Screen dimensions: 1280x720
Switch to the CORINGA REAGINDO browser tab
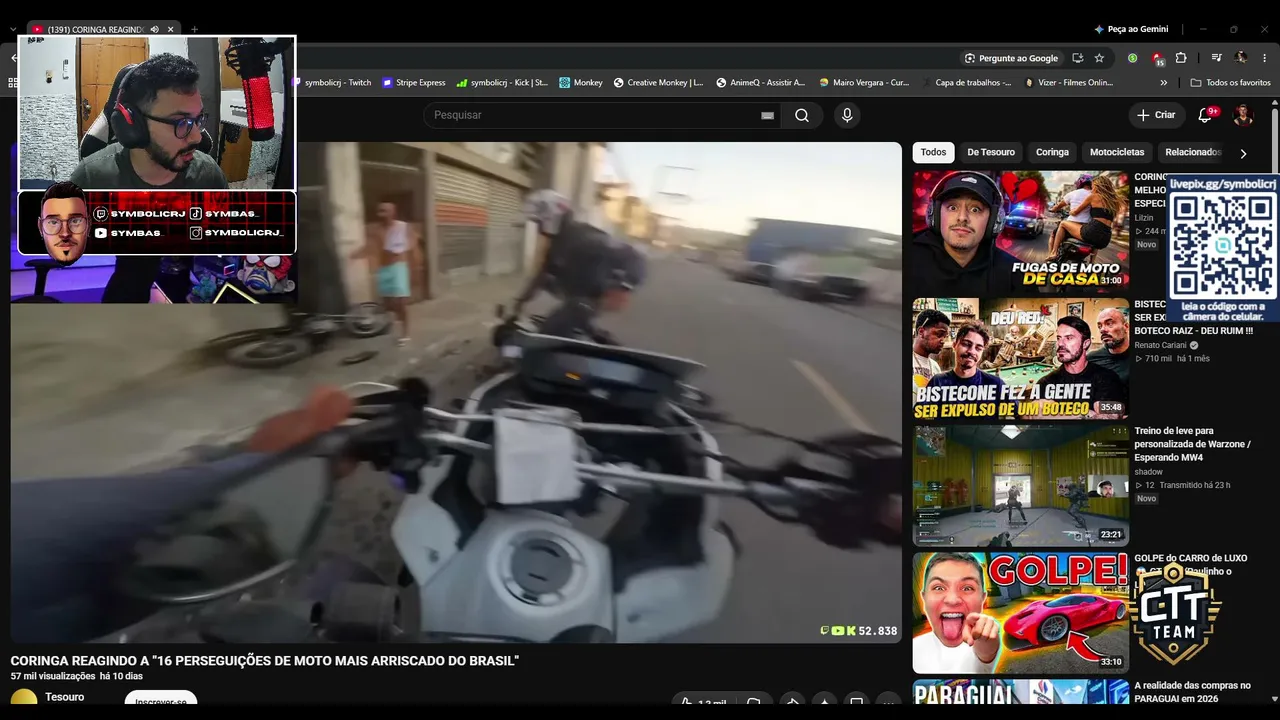click(95, 29)
